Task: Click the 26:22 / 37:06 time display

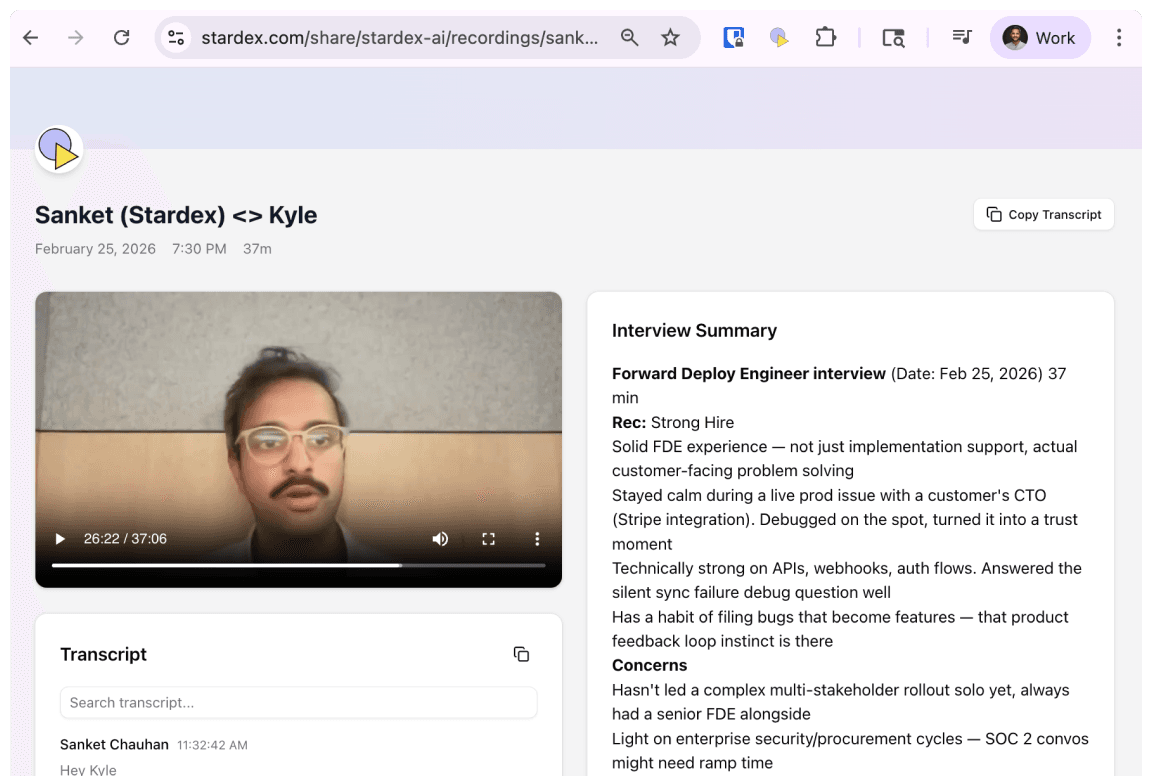Action: (x=125, y=539)
